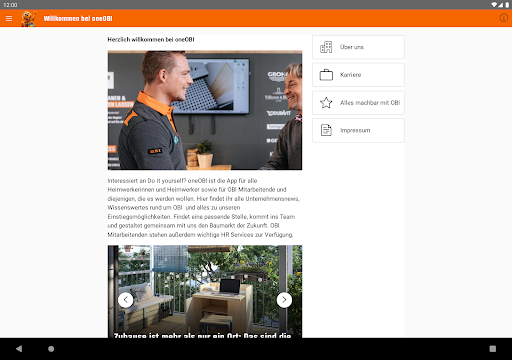Image resolution: width=512 pixels, height=360 pixels.
Task: Click the briefcase icon beside Karriere
Action: pyautogui.click(x=326, y=75)
